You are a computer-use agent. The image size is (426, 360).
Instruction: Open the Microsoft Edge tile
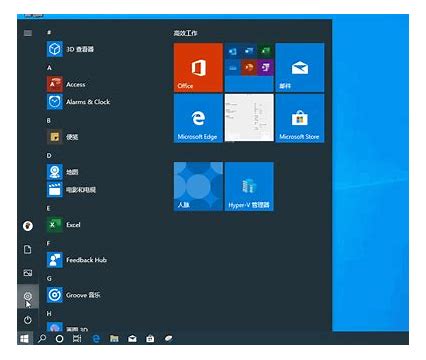point(198,118)
